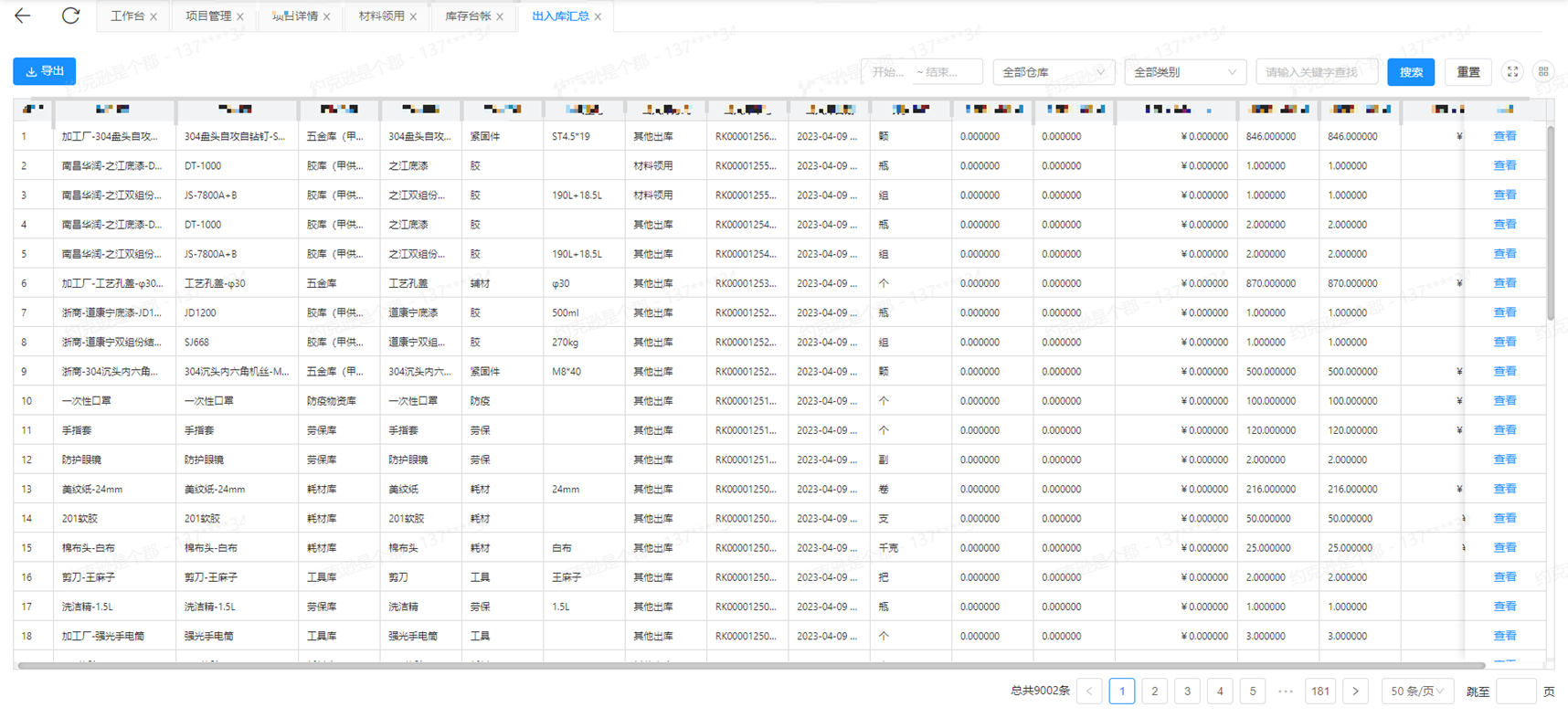Image resolution: width=1568 pixels, height=718 pixels.
Task: Go to last page 181
Action: (1320, 692)
